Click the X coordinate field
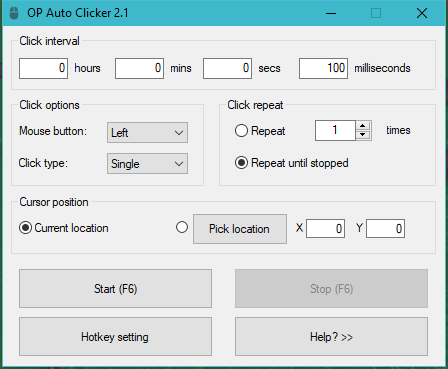Screen dimensions: 448x369 [x=325, y=229]
